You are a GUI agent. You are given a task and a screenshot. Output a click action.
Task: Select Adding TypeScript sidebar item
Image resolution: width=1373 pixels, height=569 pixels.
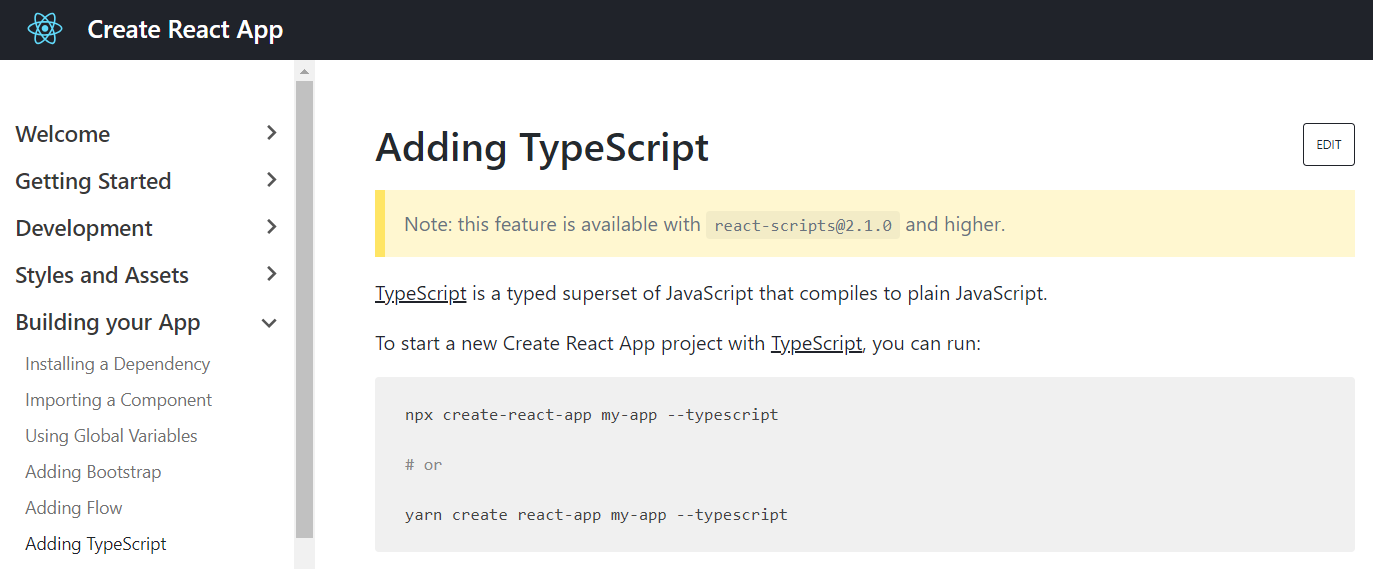(x=96, y=544)
